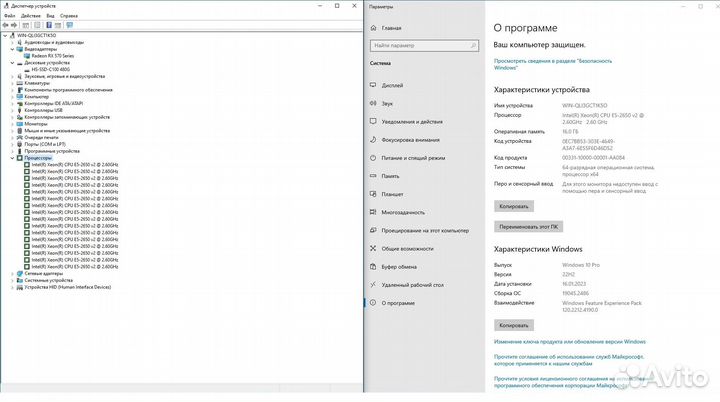Screen dimensions: 720x402
Task: Click the Forward arrow in Device Manager toolbar
Action: tap(14, 25)
